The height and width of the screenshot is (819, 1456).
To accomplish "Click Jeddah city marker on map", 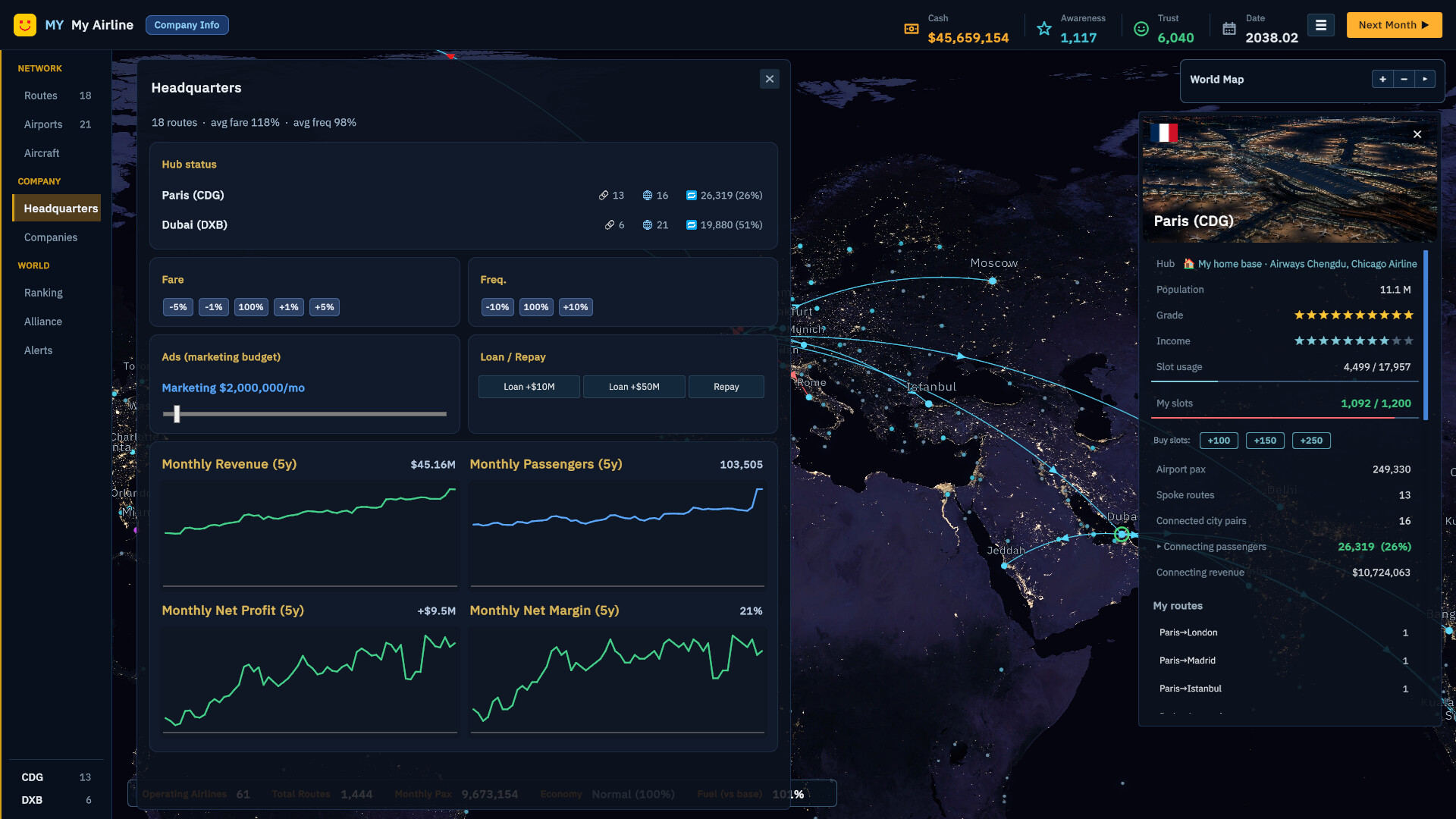I will (x=1004, y=566).
